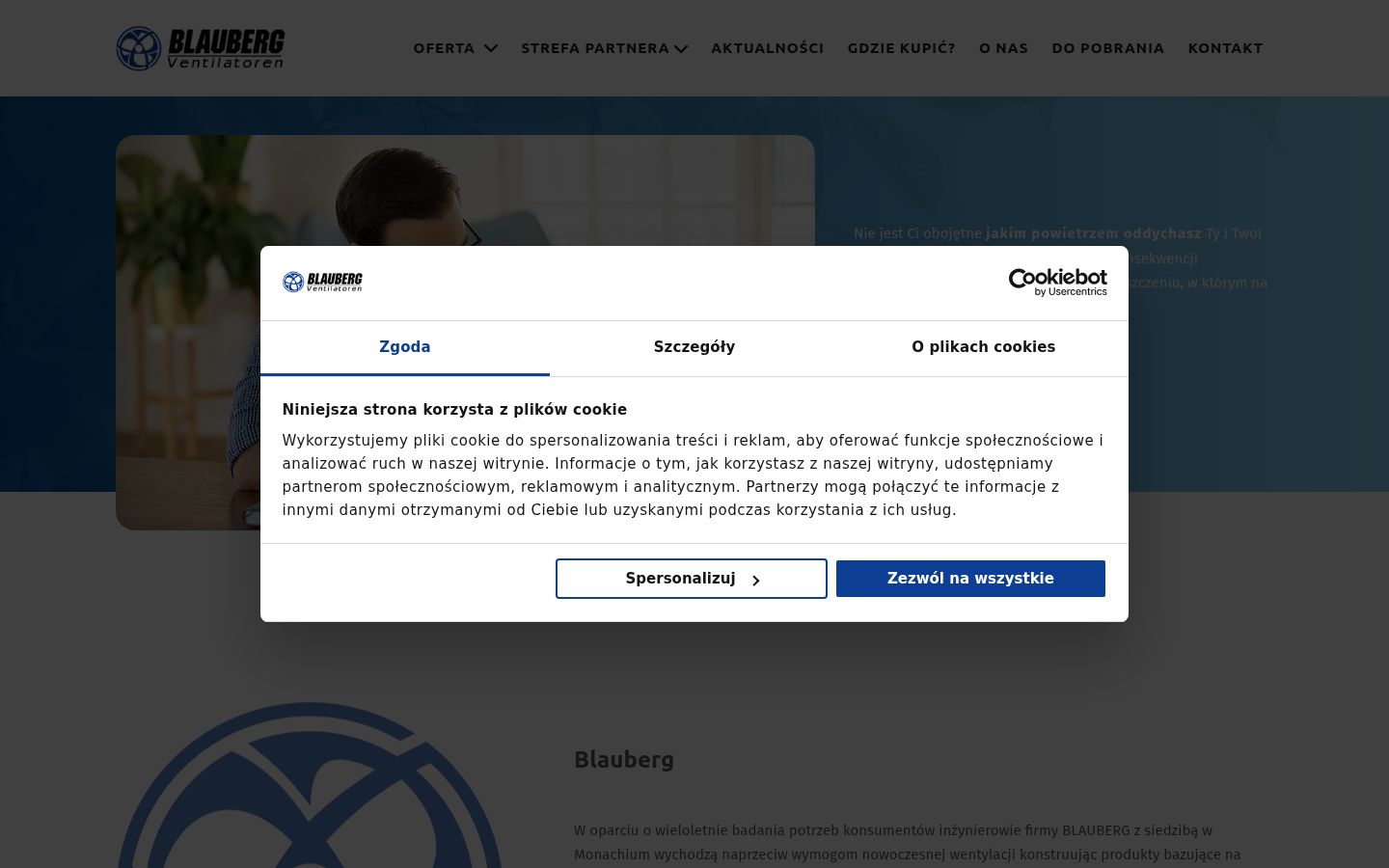Screen dimensions: 1389x868
Task: Open the Do pobrania section
Action: 1108,48
